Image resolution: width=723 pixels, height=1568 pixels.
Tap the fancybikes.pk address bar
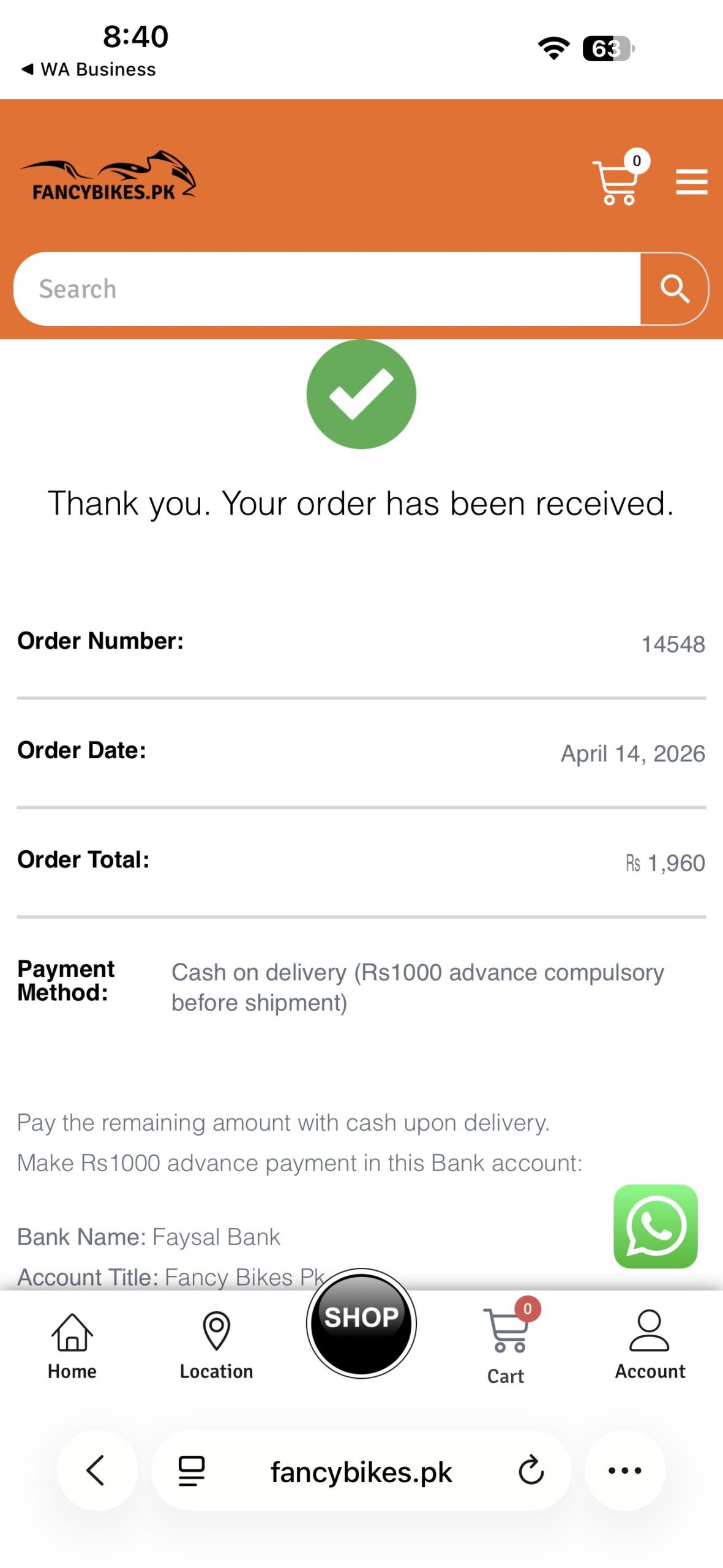click(361, 1471)
